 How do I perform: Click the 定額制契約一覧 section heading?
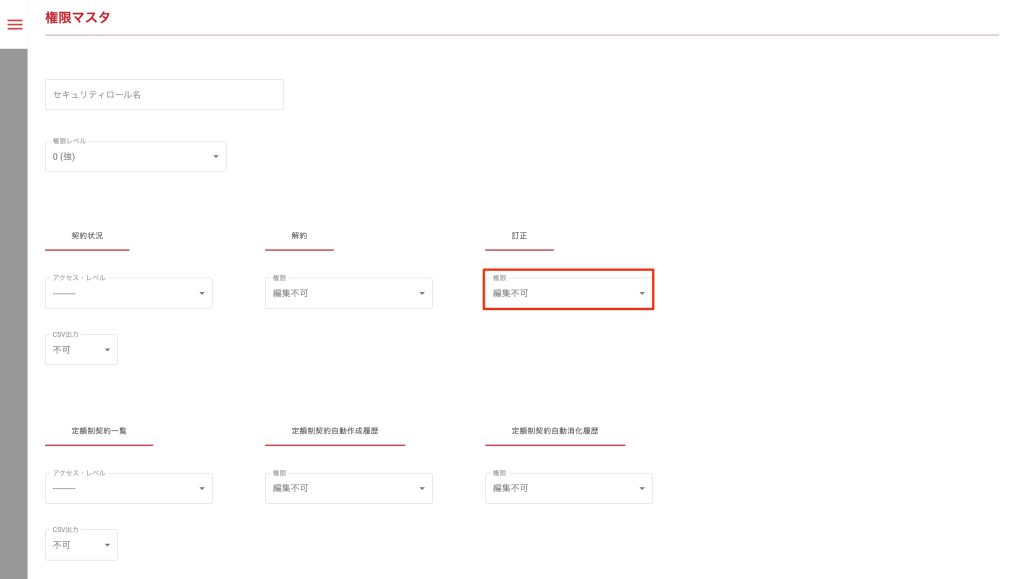coord(99,431)
